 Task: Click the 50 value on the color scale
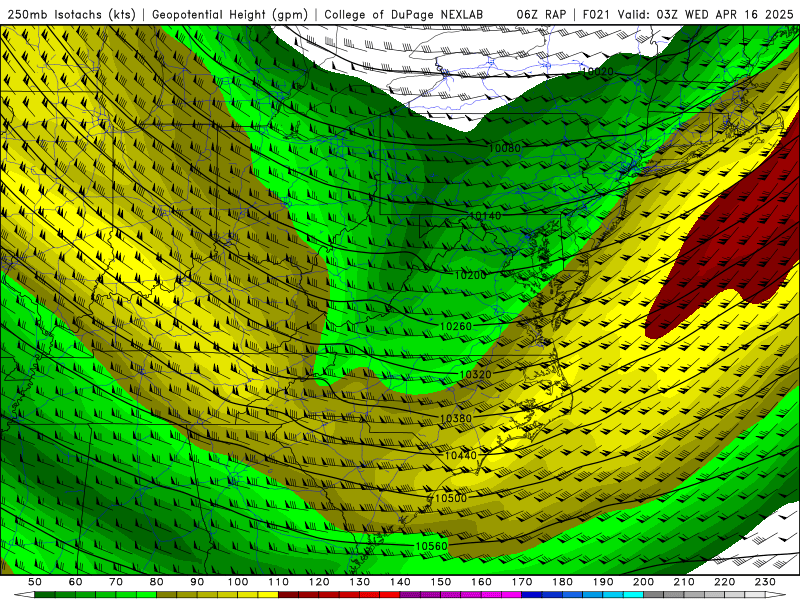click(35, 582)
